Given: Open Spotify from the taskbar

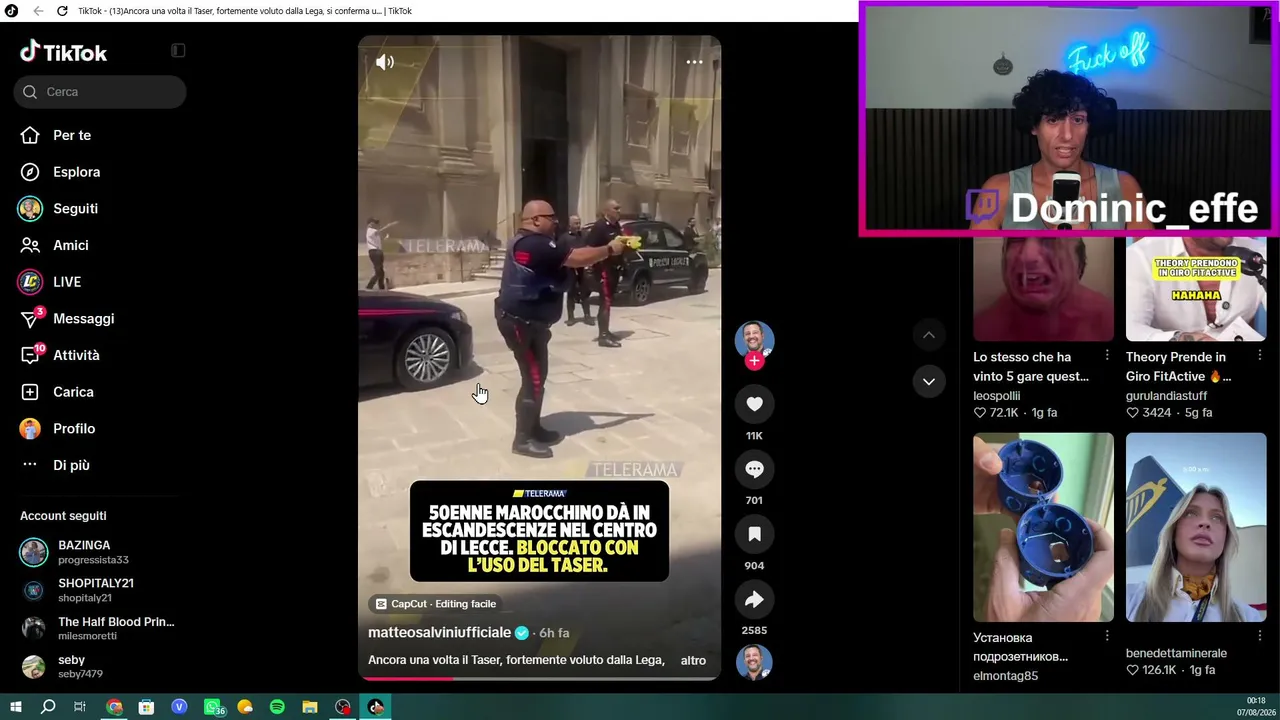Looking at the screenshot, I should coord(277,707).
